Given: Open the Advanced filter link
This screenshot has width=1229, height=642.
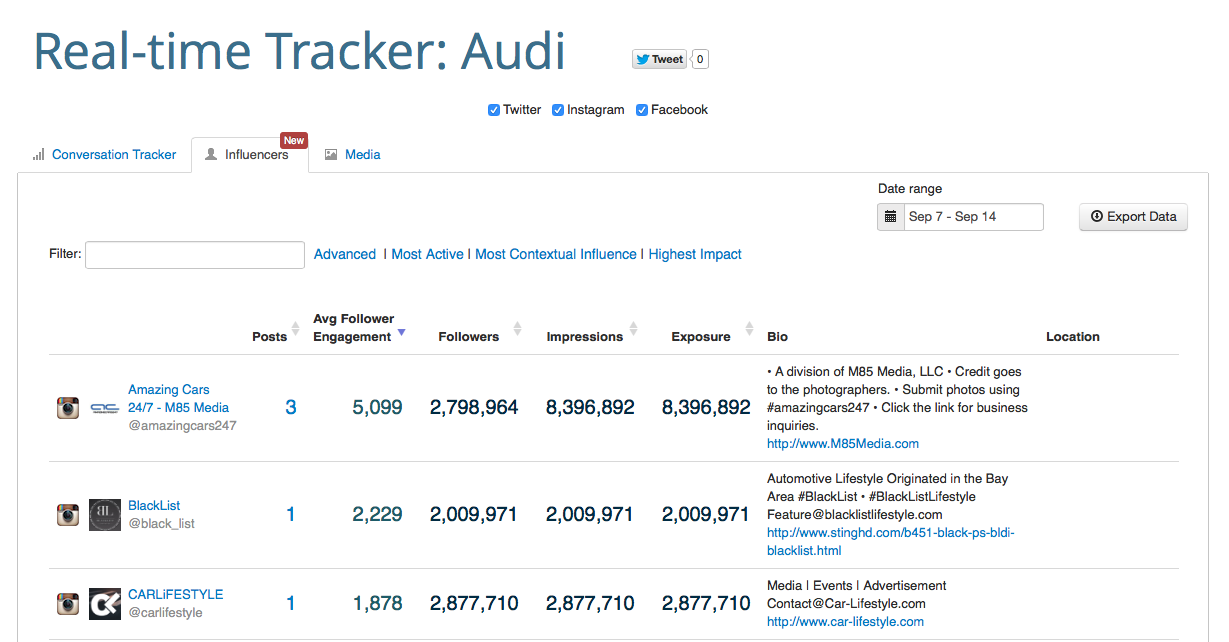Looking at the screenshot, I should click(x=345, y=255).
